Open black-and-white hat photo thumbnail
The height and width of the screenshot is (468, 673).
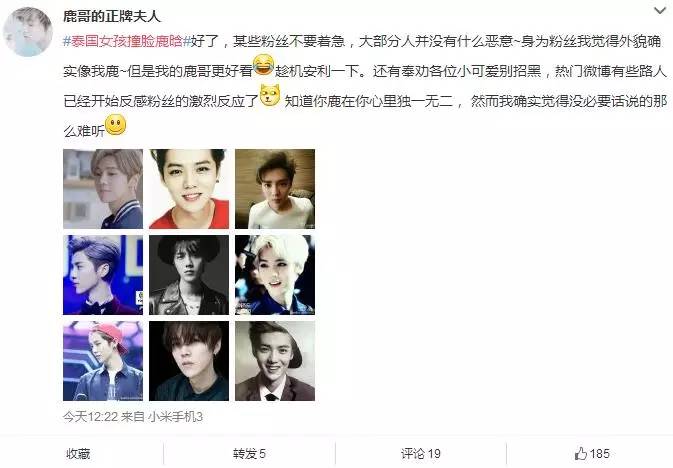(x=189, y=275)
